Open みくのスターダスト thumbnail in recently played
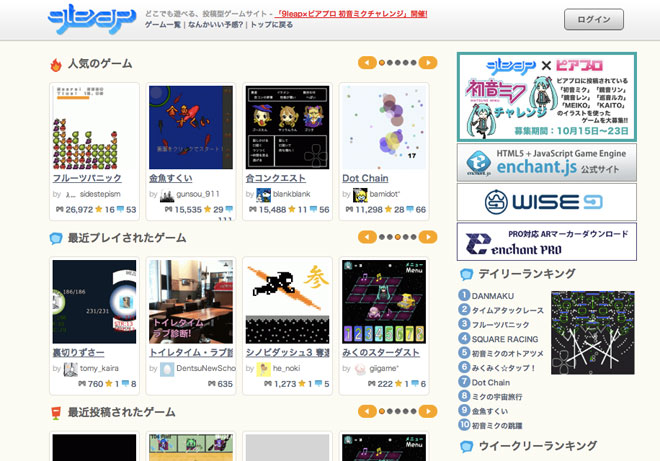660x461 pixels. coord(384,302)
